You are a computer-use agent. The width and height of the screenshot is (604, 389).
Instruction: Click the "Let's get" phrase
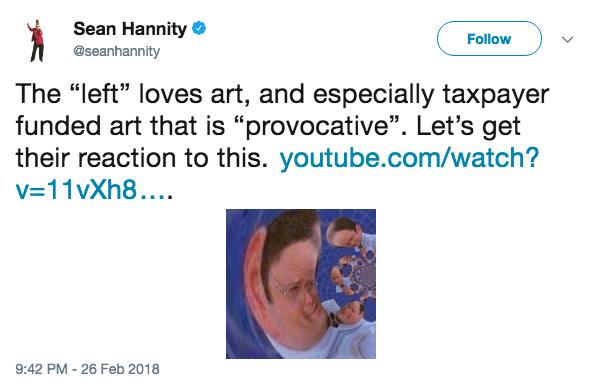tap(468, 127)
